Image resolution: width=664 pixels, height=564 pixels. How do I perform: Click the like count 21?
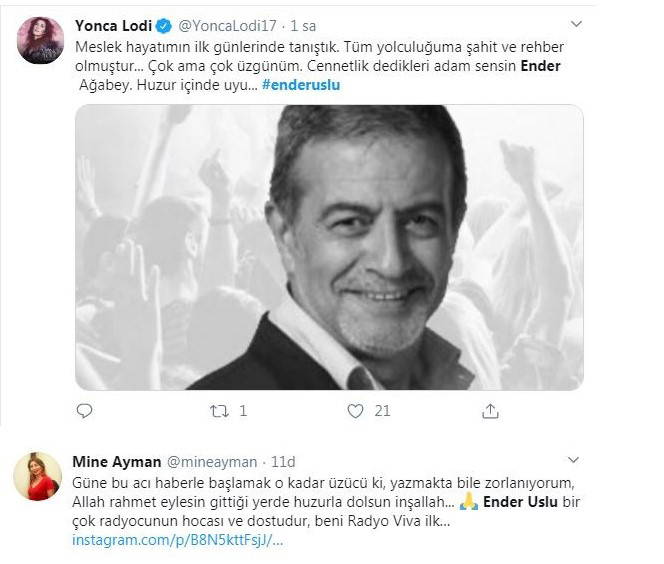(x=382, y=411)
